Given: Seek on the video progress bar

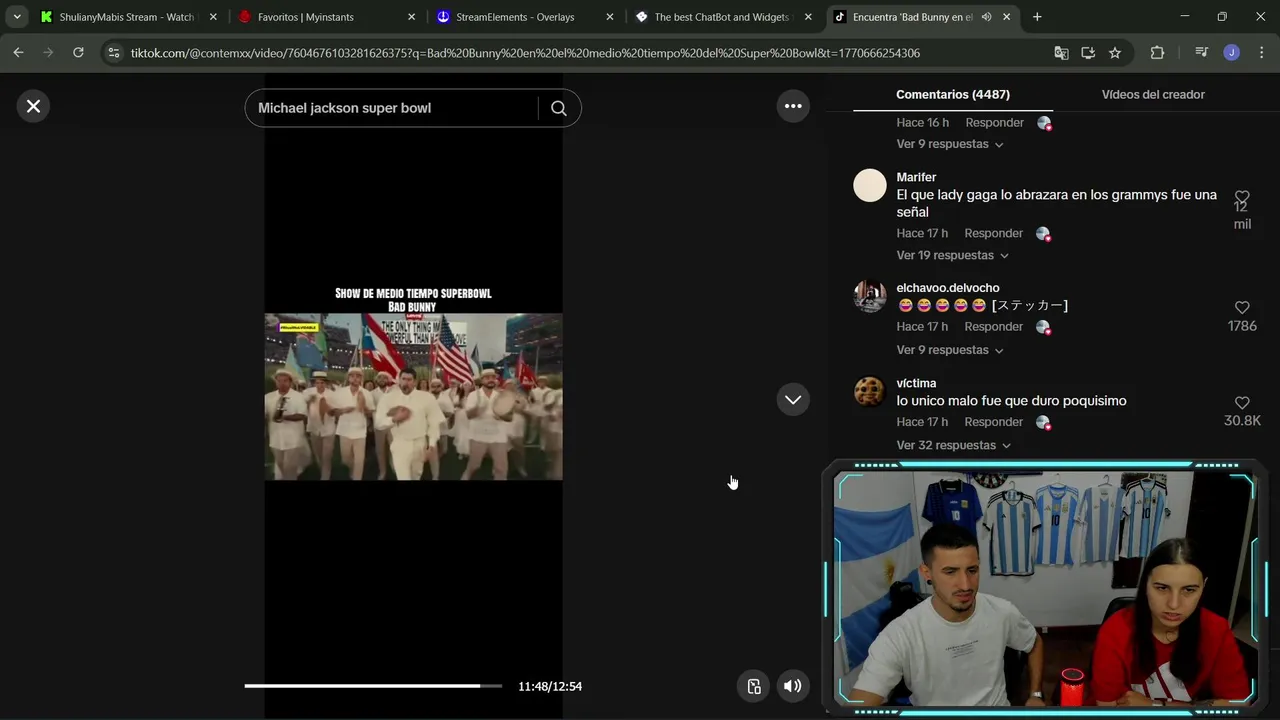Looking at the screenshot, I should (373, 686).
